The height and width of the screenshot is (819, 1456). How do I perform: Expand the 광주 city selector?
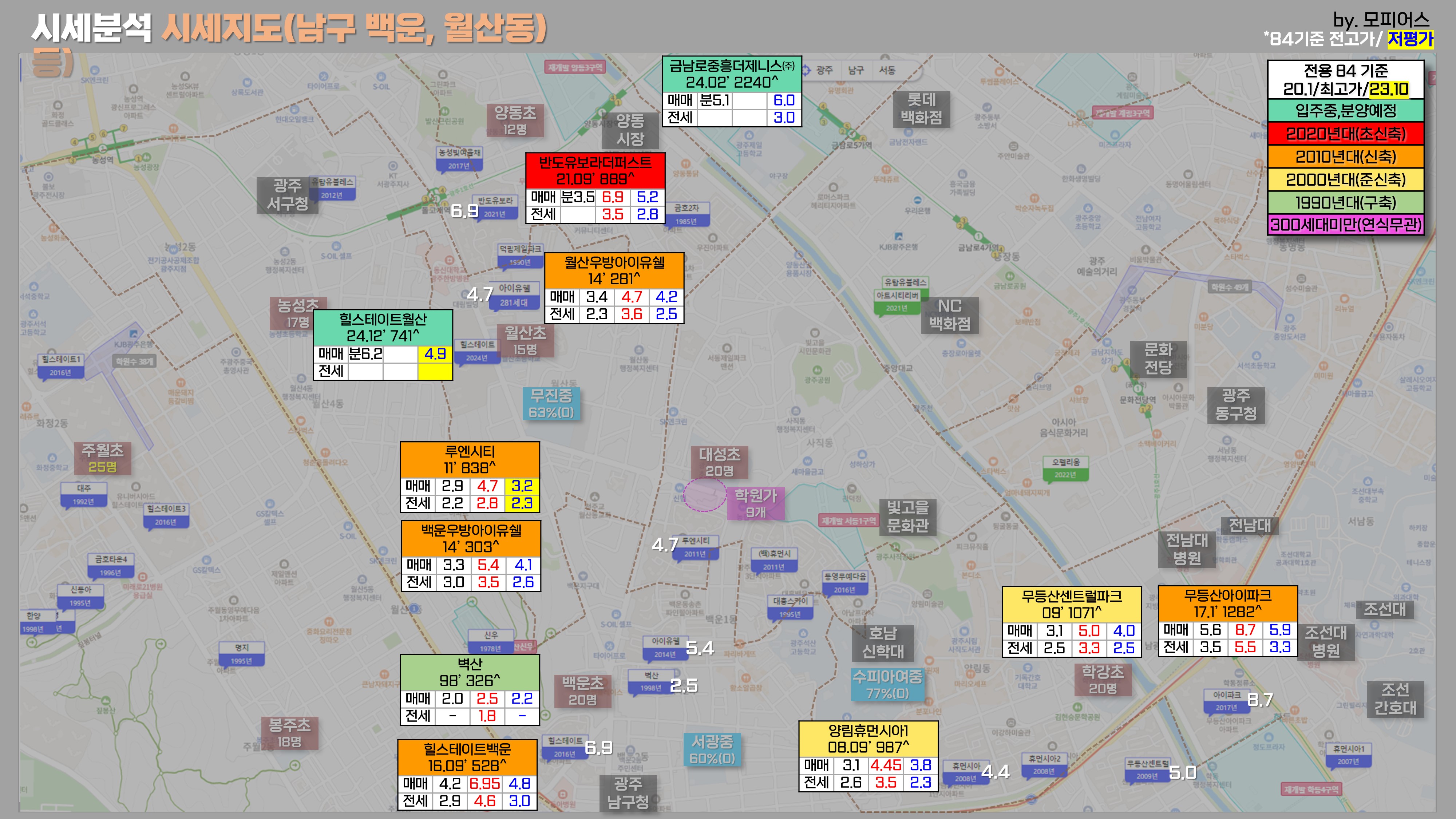point(824,70)
